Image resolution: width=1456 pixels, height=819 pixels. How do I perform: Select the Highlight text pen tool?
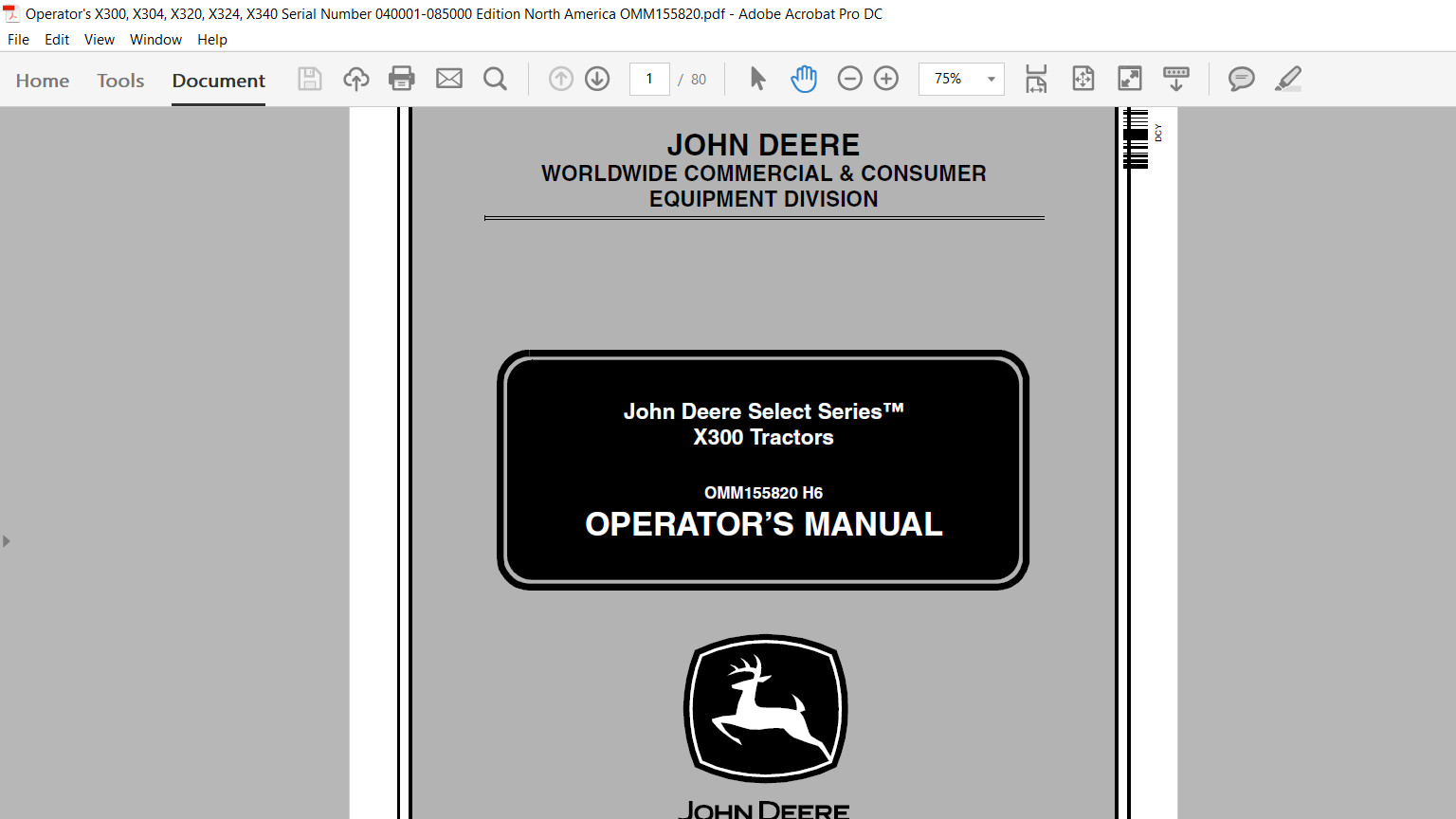click(x=1288, y=79)
